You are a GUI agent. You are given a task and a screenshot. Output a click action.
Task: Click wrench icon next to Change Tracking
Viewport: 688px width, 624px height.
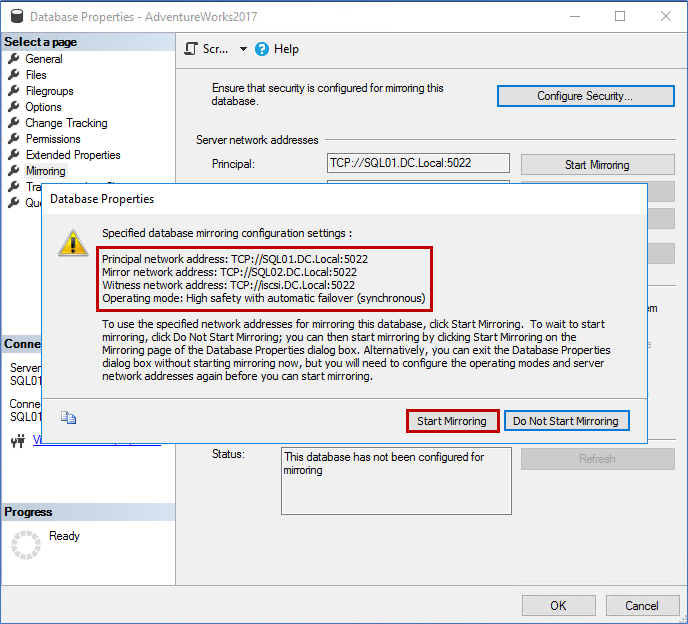14,122
